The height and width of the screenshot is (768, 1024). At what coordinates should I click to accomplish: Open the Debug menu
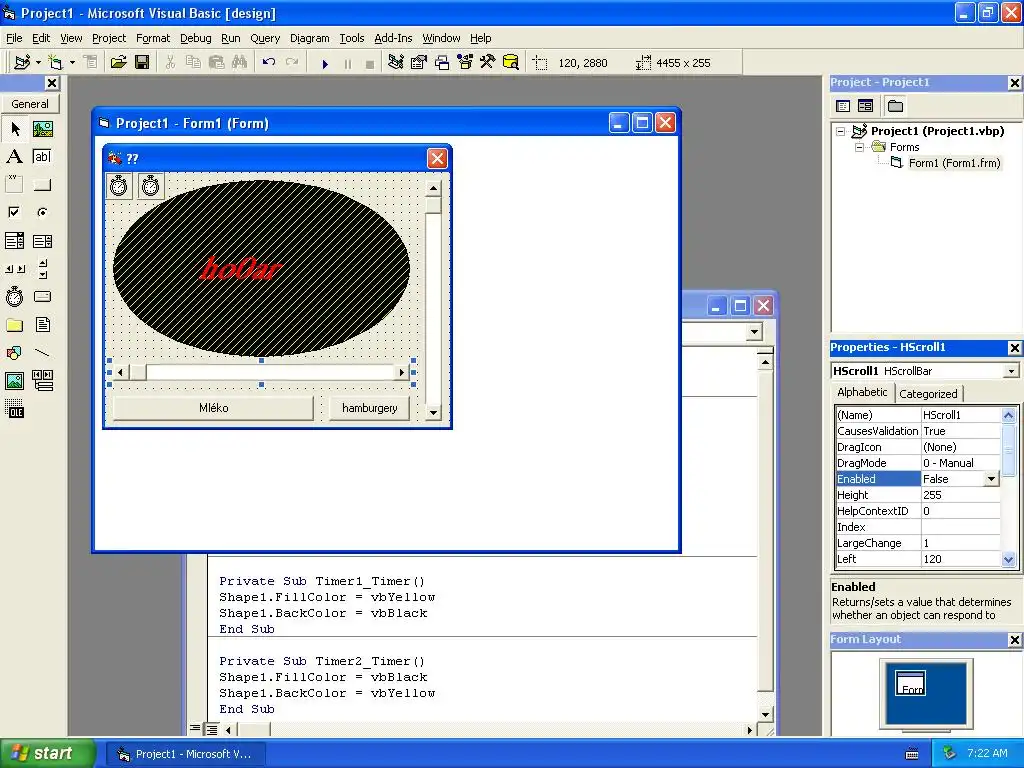pyautogui.click(x=195, y=38)
